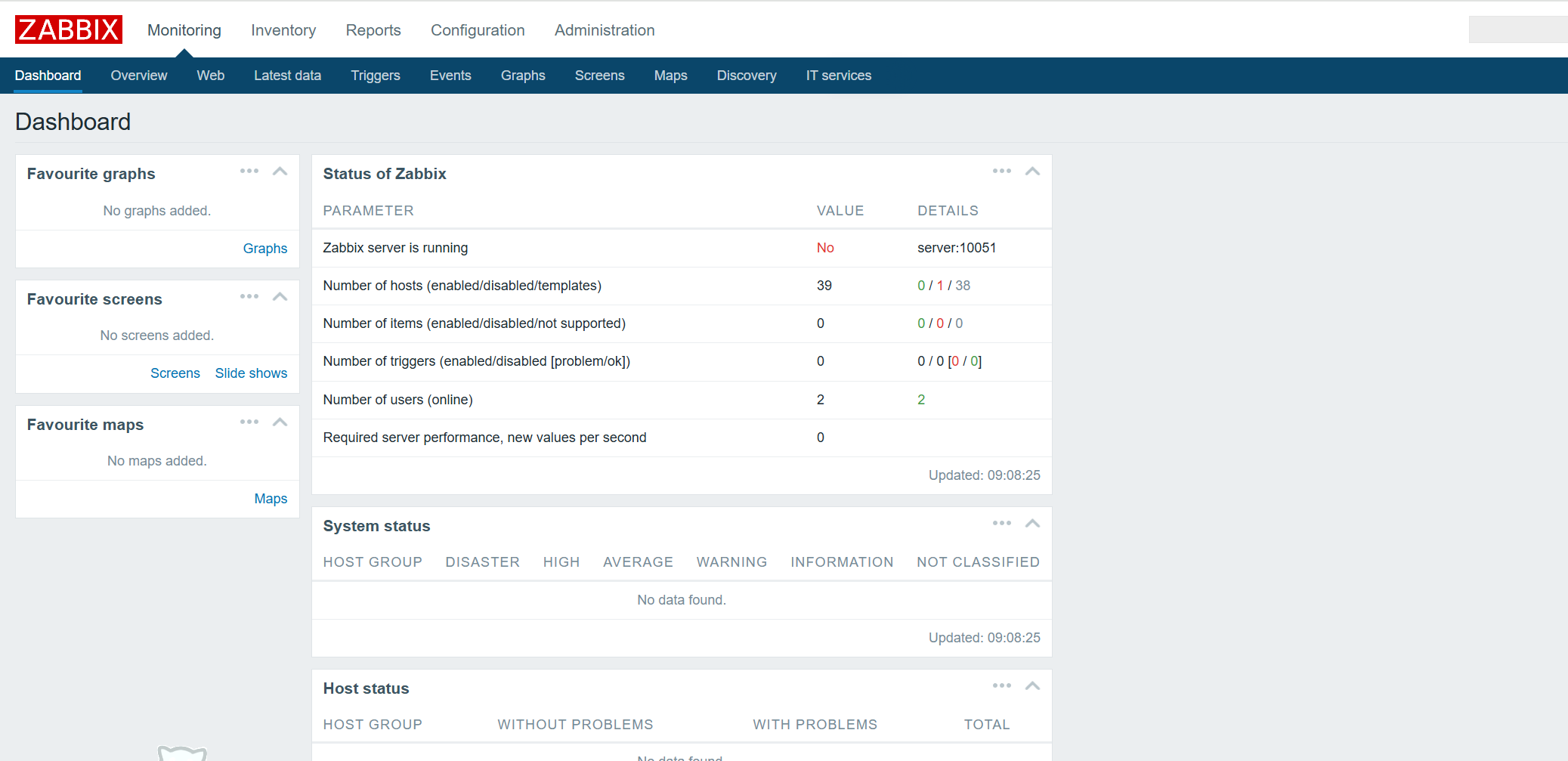Open the Configuration top menu
The image size is (1568, 761).
click(x=478, y=30)
